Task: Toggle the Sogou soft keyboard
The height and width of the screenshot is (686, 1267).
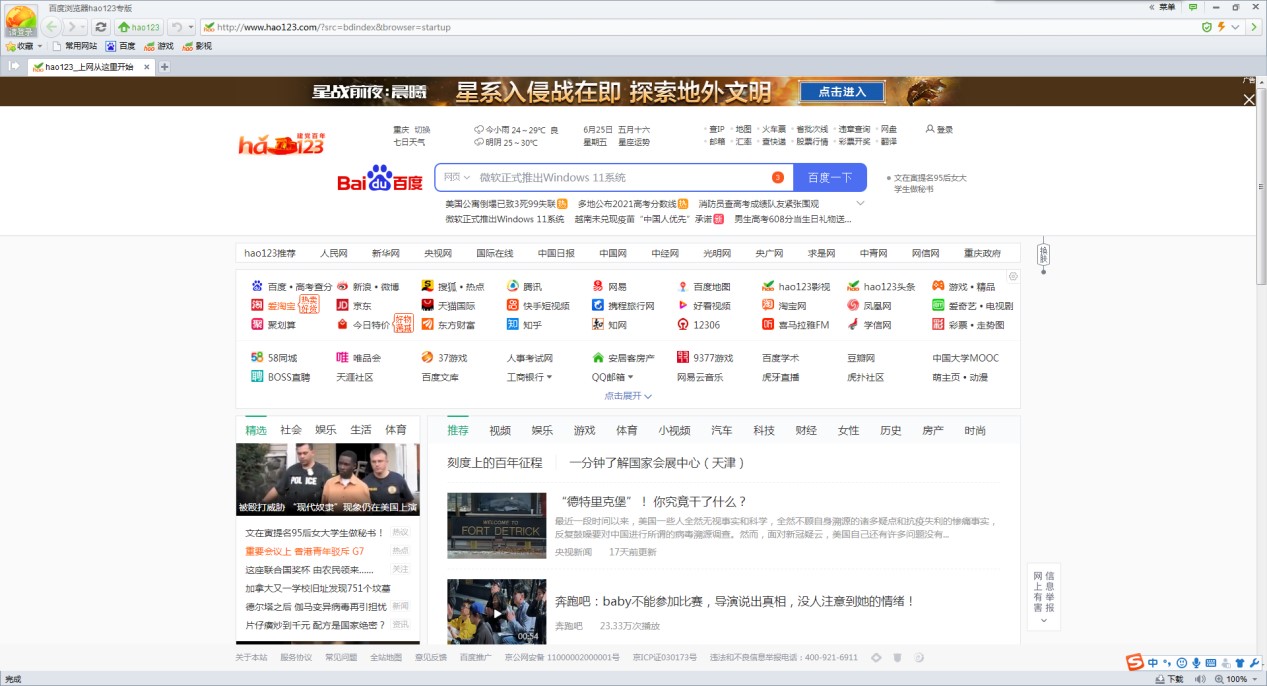Action: click(x=1210, y=662)
